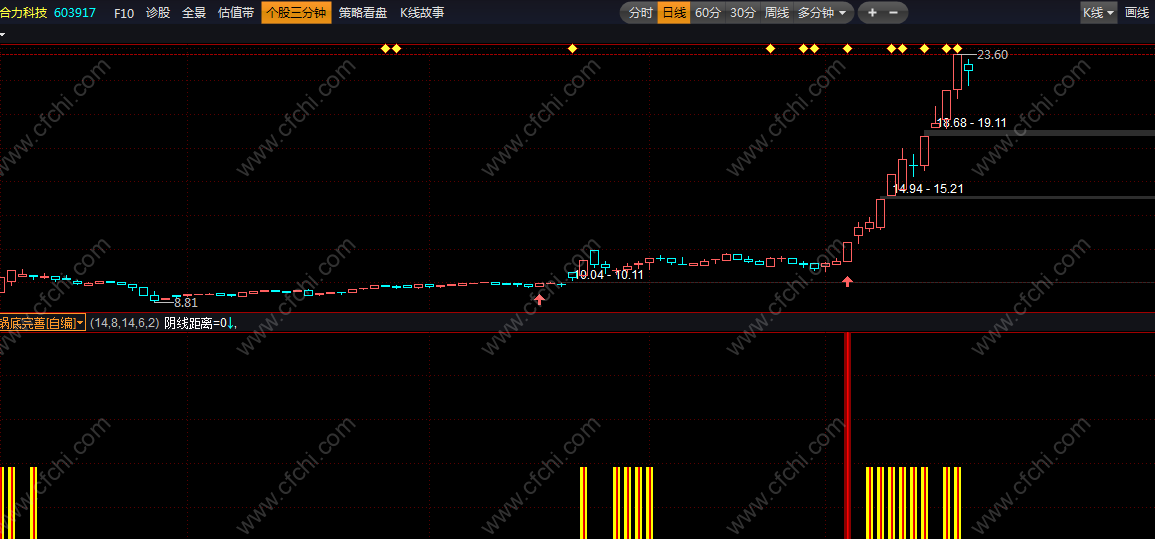1155x539 pixels.
Task: Click the lone diamond marker above the 10.04 candles
Action: coord(572,49)
